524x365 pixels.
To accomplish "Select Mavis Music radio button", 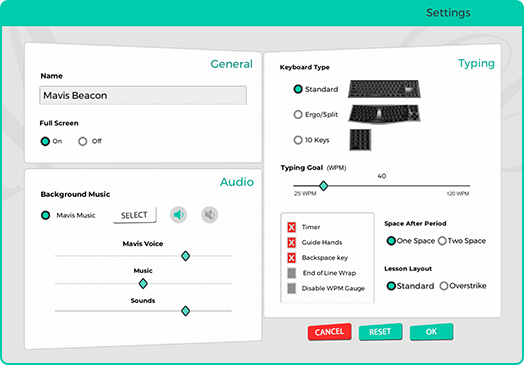I will (45, 215).
